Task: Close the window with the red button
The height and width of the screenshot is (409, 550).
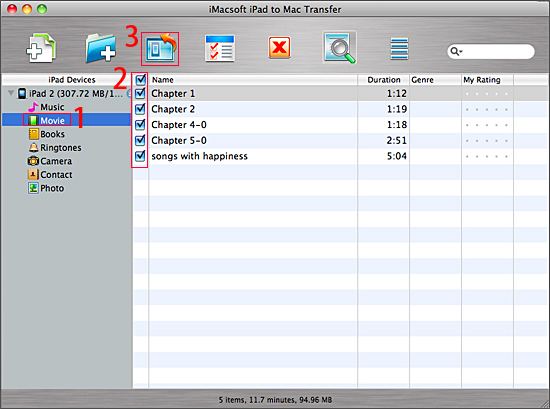Action: pyautogui.click(x=12, y=9)
